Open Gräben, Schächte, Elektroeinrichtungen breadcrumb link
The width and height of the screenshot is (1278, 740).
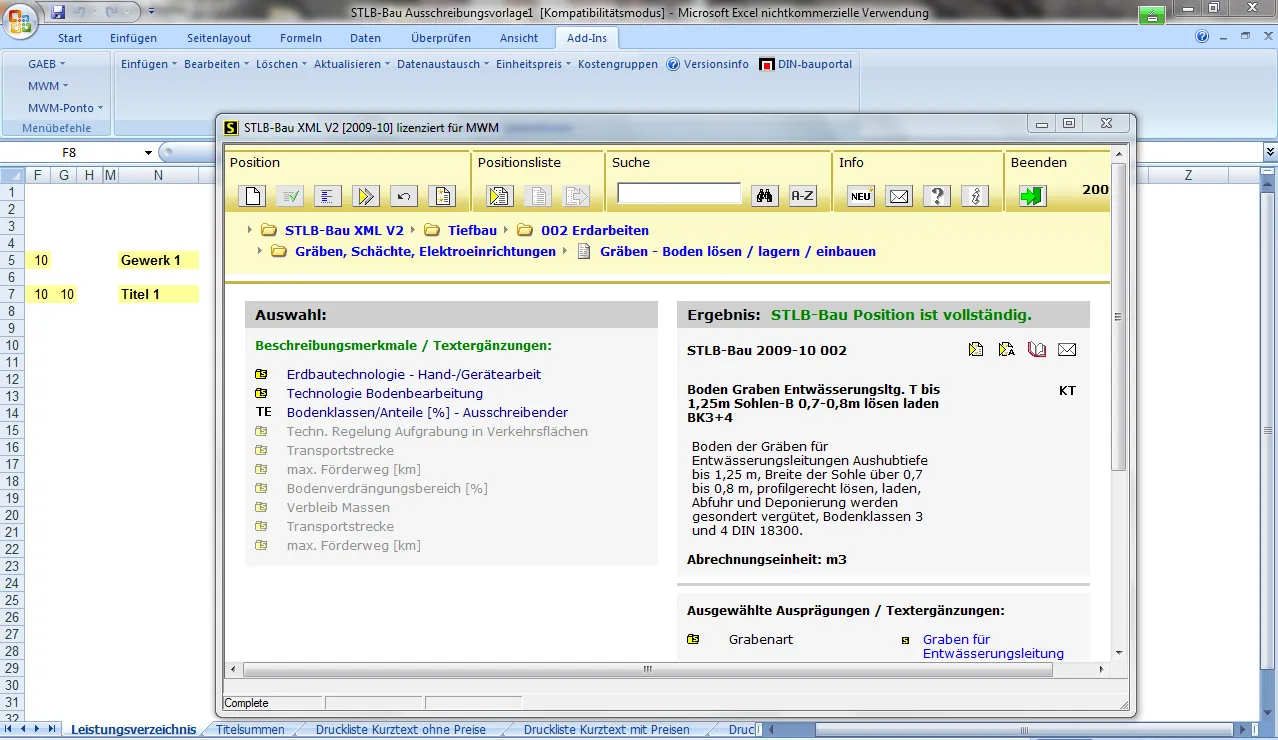[x=425, y=252]
